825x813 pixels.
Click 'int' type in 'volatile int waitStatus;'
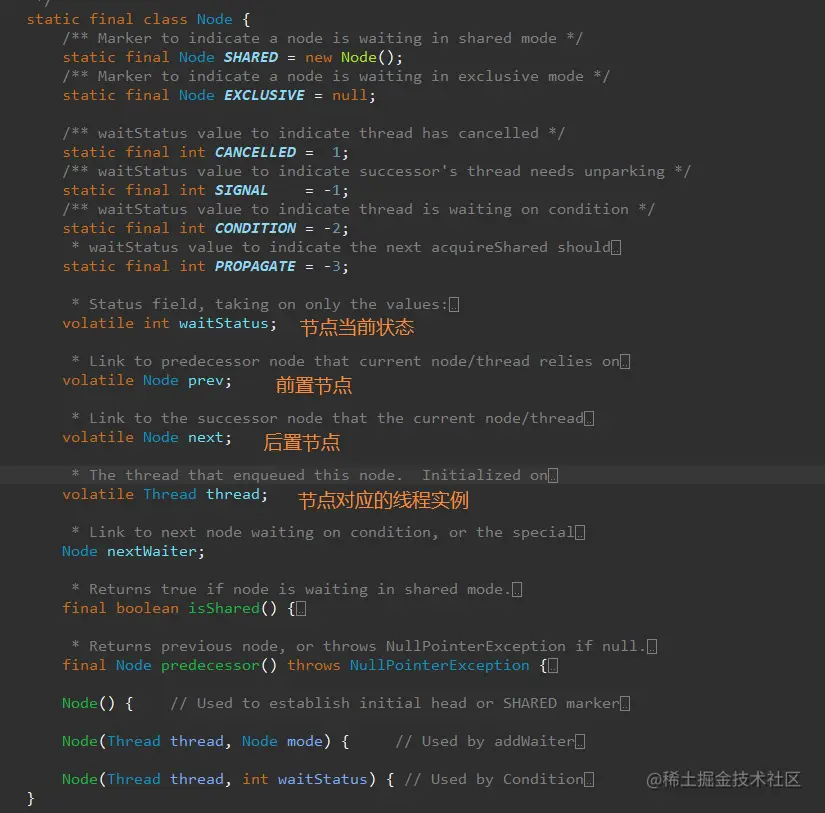tap(156, 323)
